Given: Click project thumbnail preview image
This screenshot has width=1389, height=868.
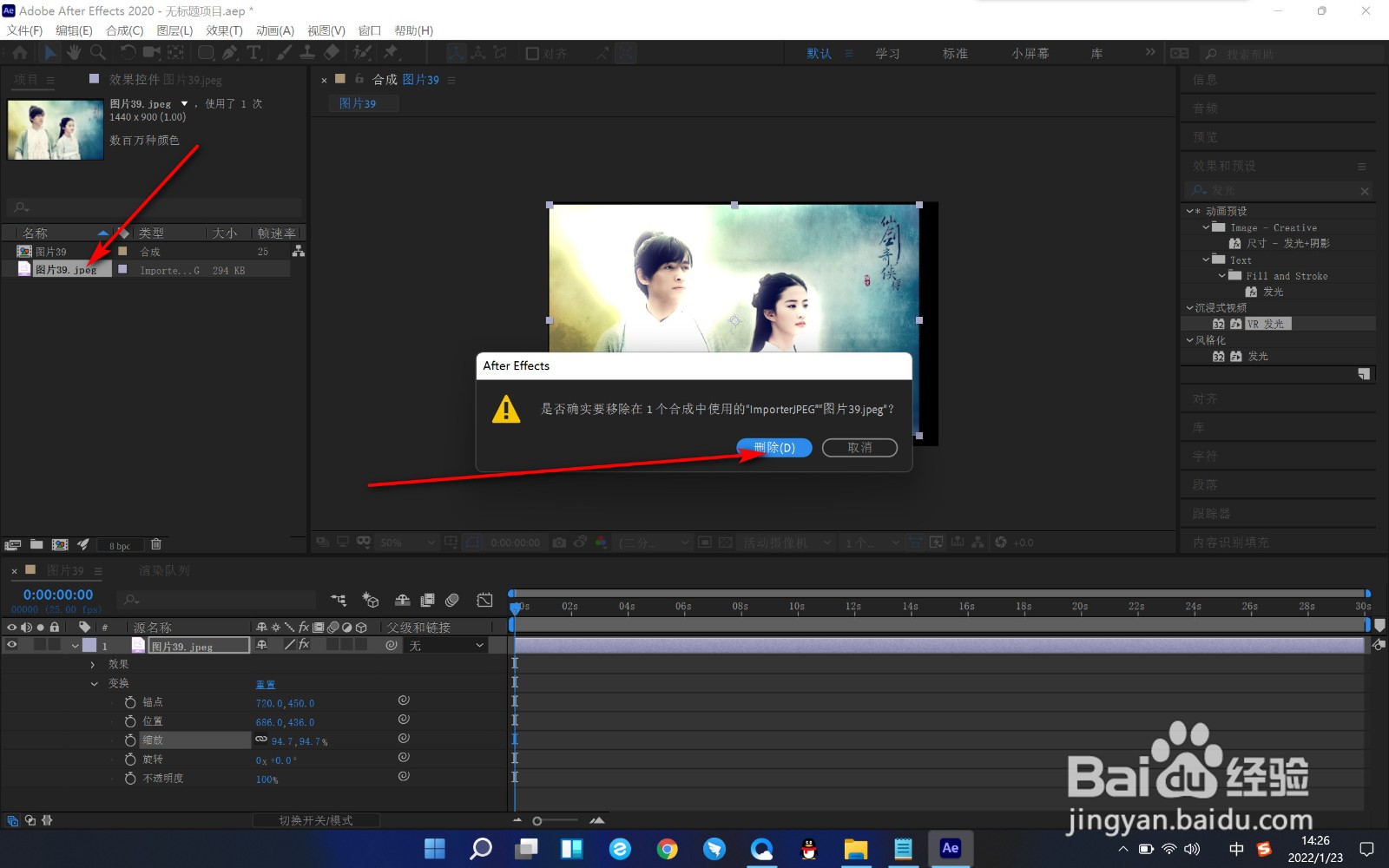Looking at the screenshot, I should [x=56, y=129].
